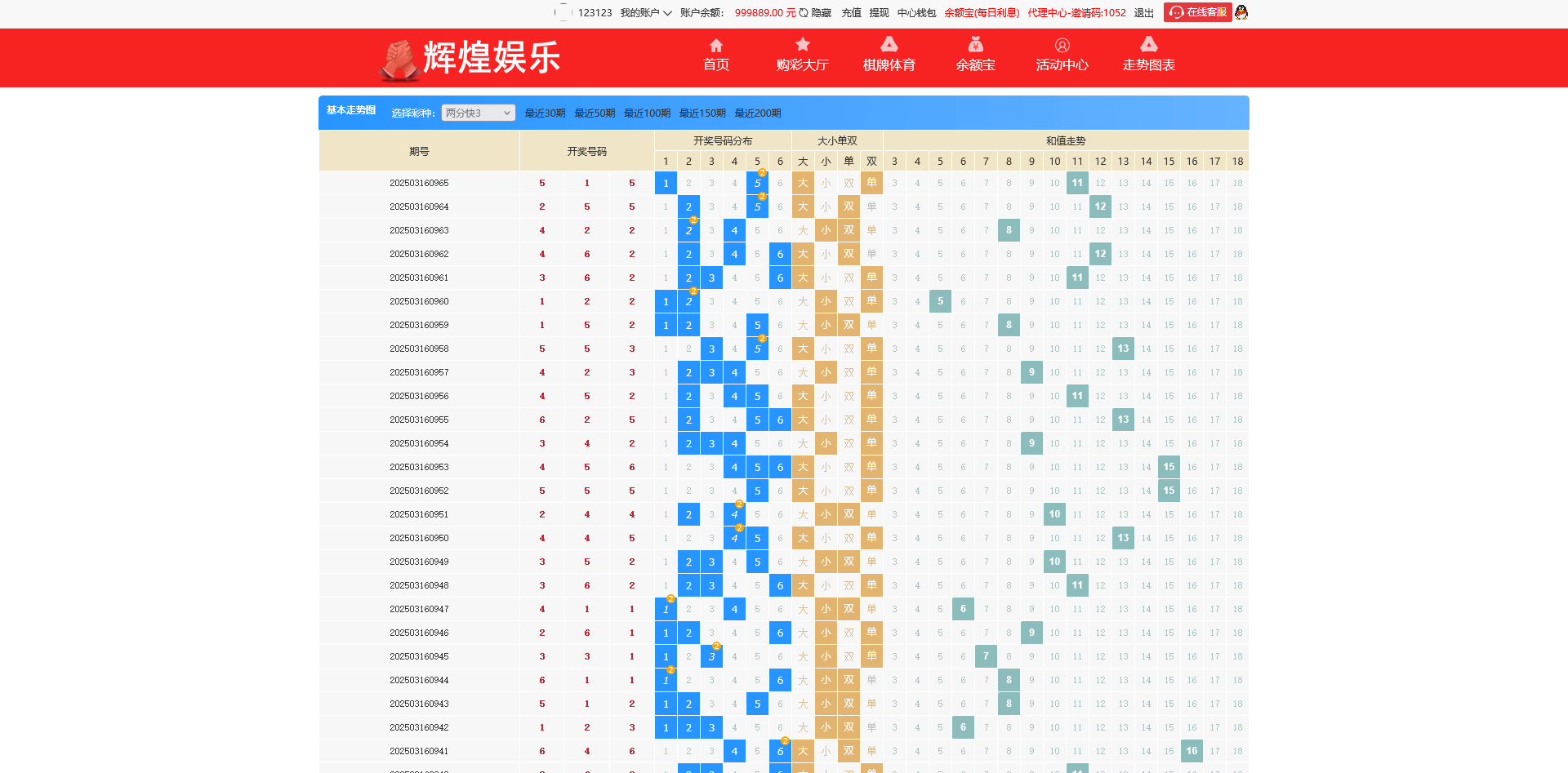Click the 辉煌娱乐 logo
Image resolution: width=1568 pixels, height=773 pixels.
pyautogui.click(x=470, y=57)
